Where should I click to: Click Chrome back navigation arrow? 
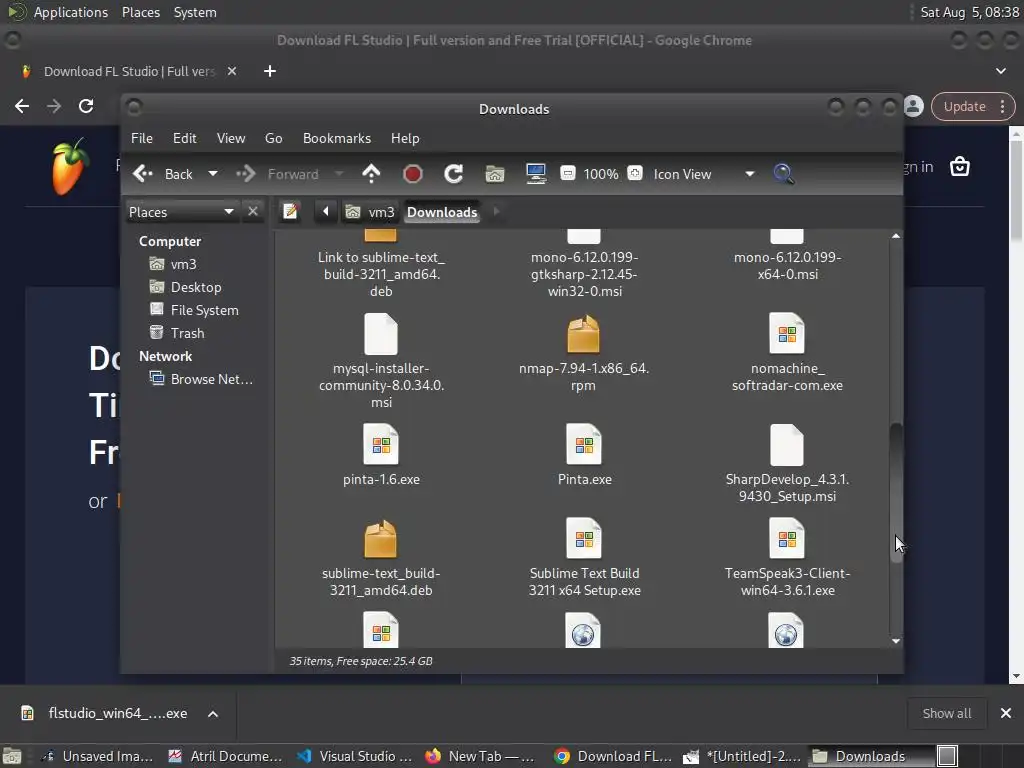pyautogui.click(x=22, y=106)
